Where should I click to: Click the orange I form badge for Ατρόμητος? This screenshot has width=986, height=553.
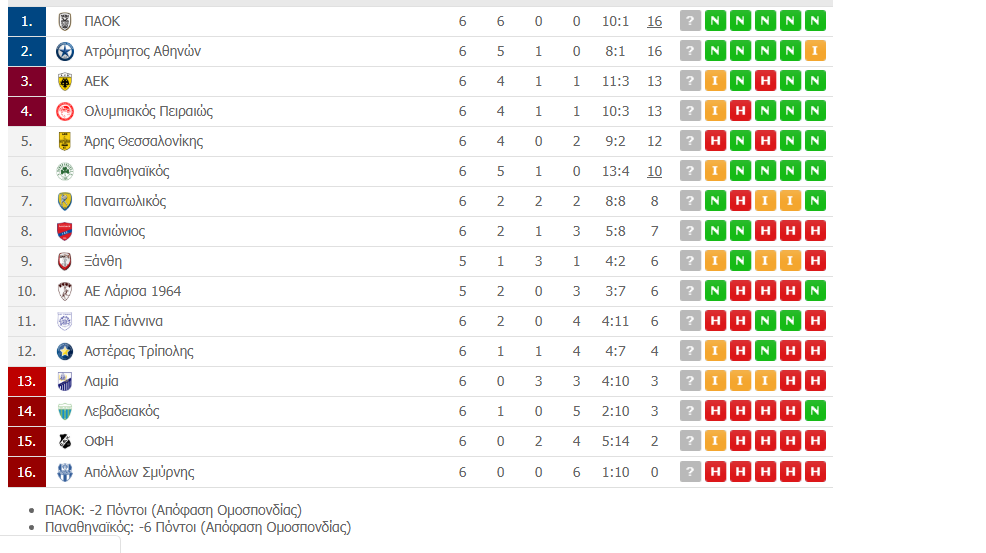tap(815, 51)
